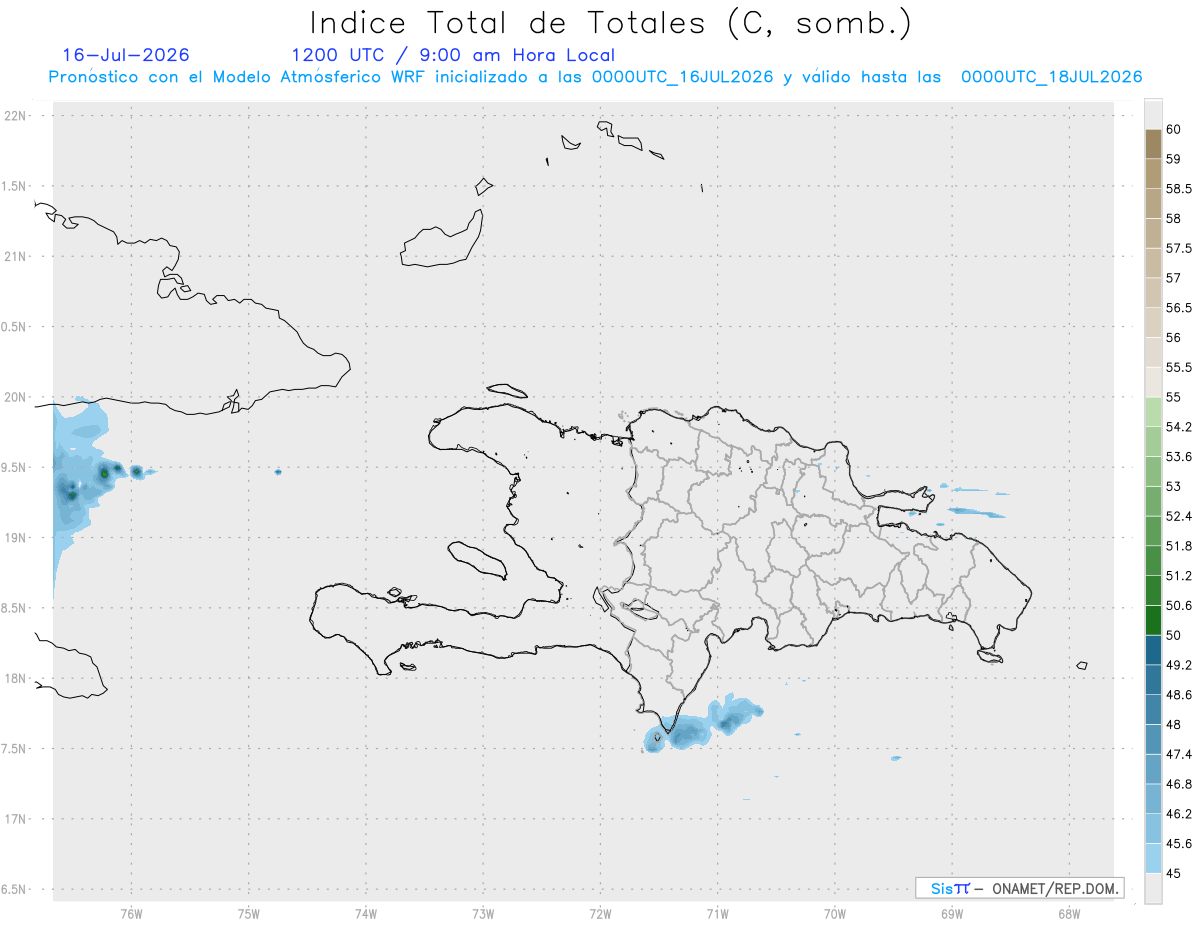Screen dimensions: 1200x927
Task: Click the colorbar value "46.8"
Action: (x=1179, y=784)
